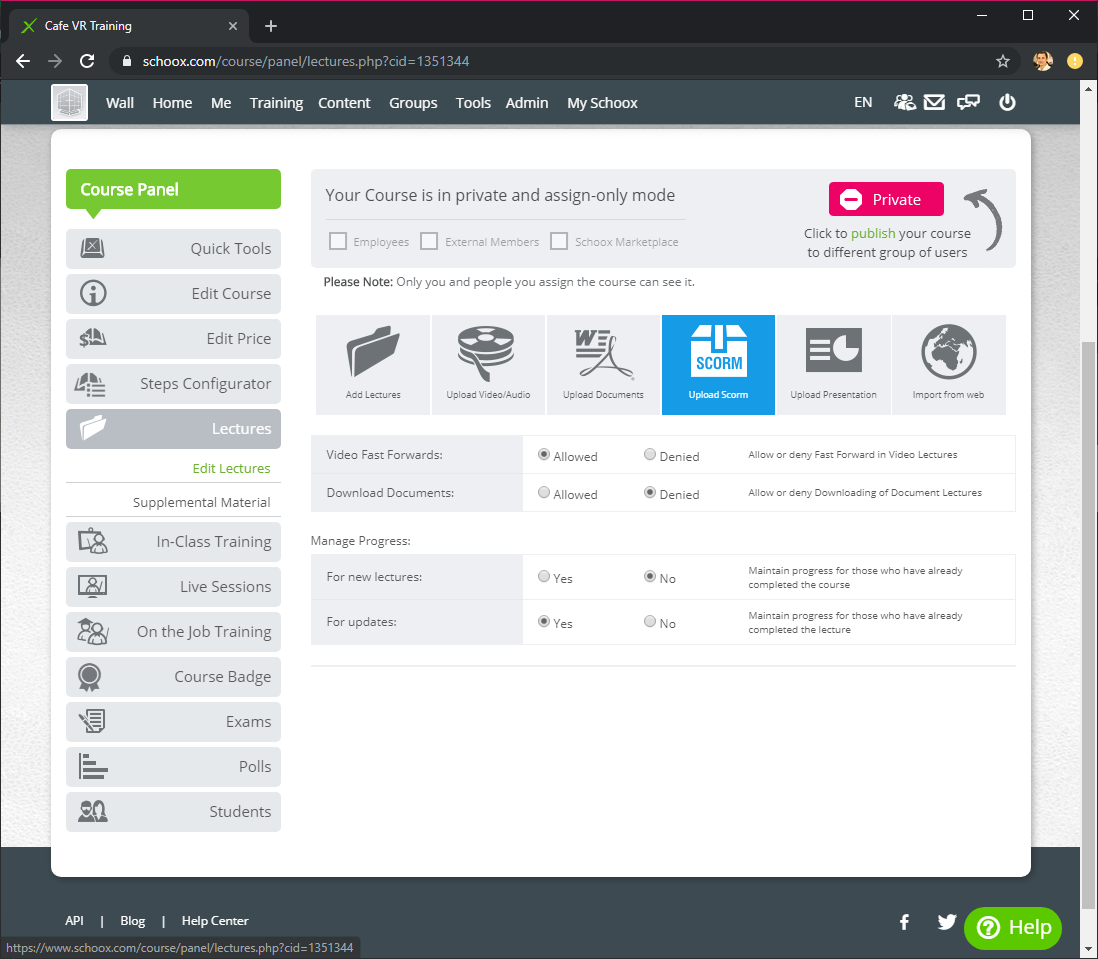
Task: Click the Steps Configurator icon
Action: click(x=90, y=384)
